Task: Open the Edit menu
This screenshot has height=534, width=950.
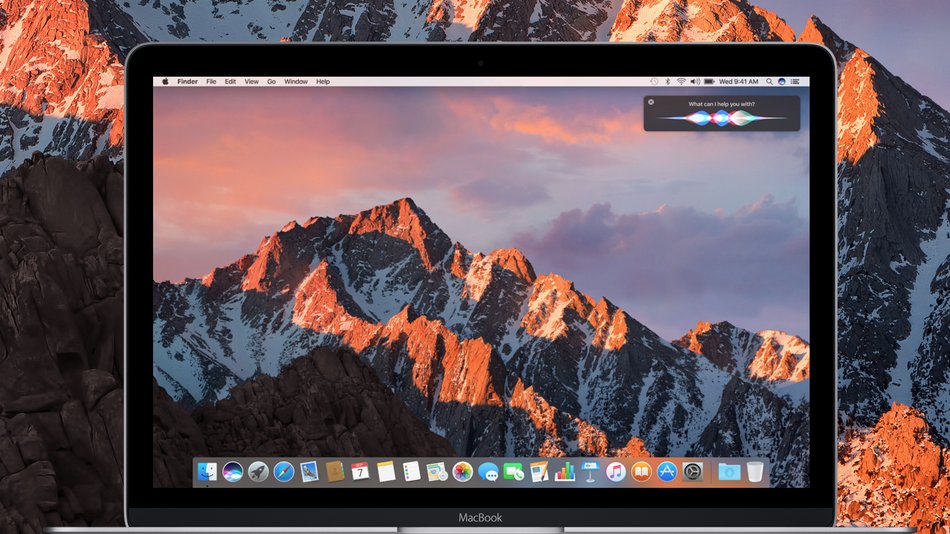Action: (230, 81)
